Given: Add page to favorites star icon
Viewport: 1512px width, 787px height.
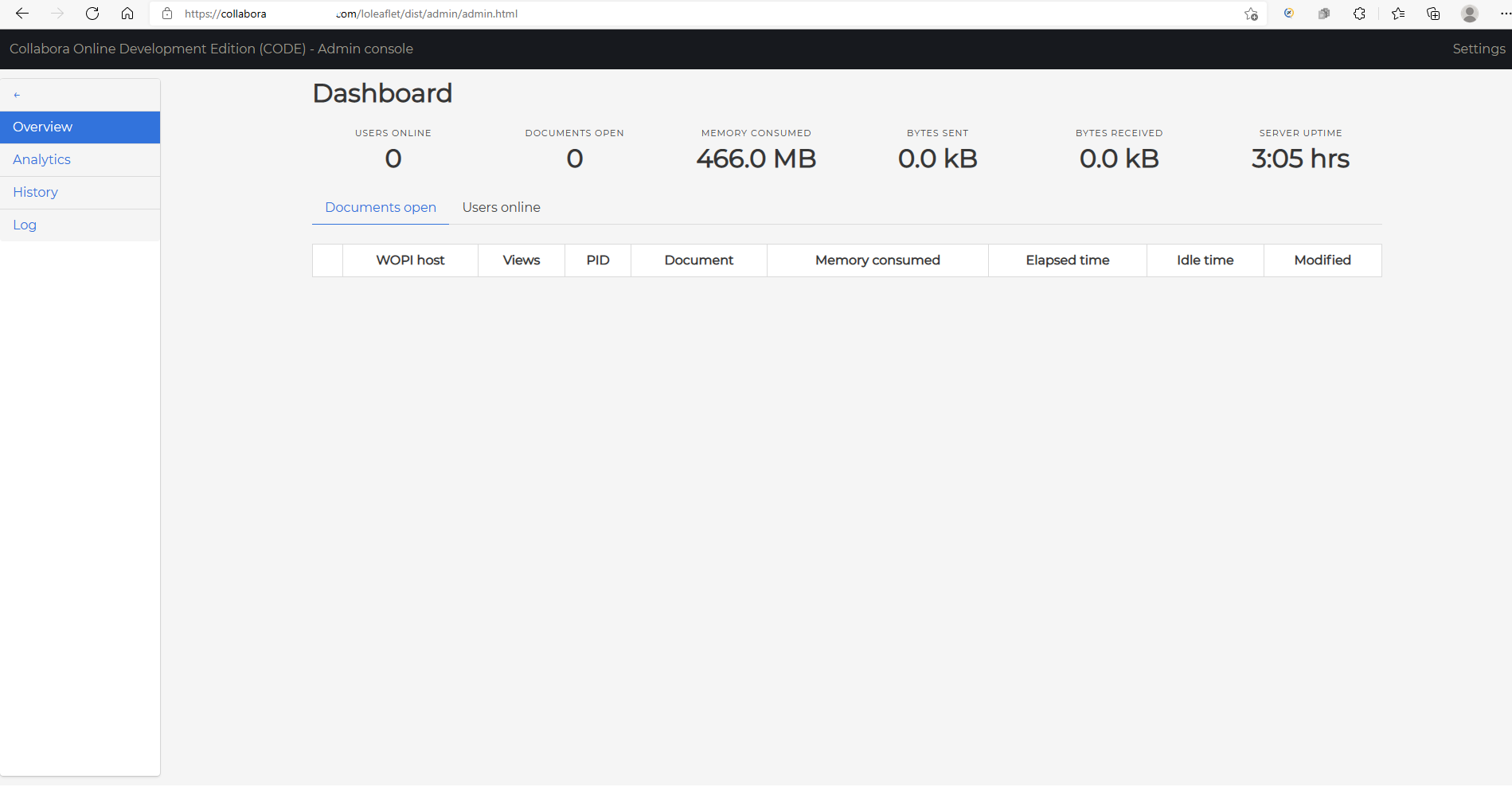Looking at the screenshot, I should (x=1251, y=14).
